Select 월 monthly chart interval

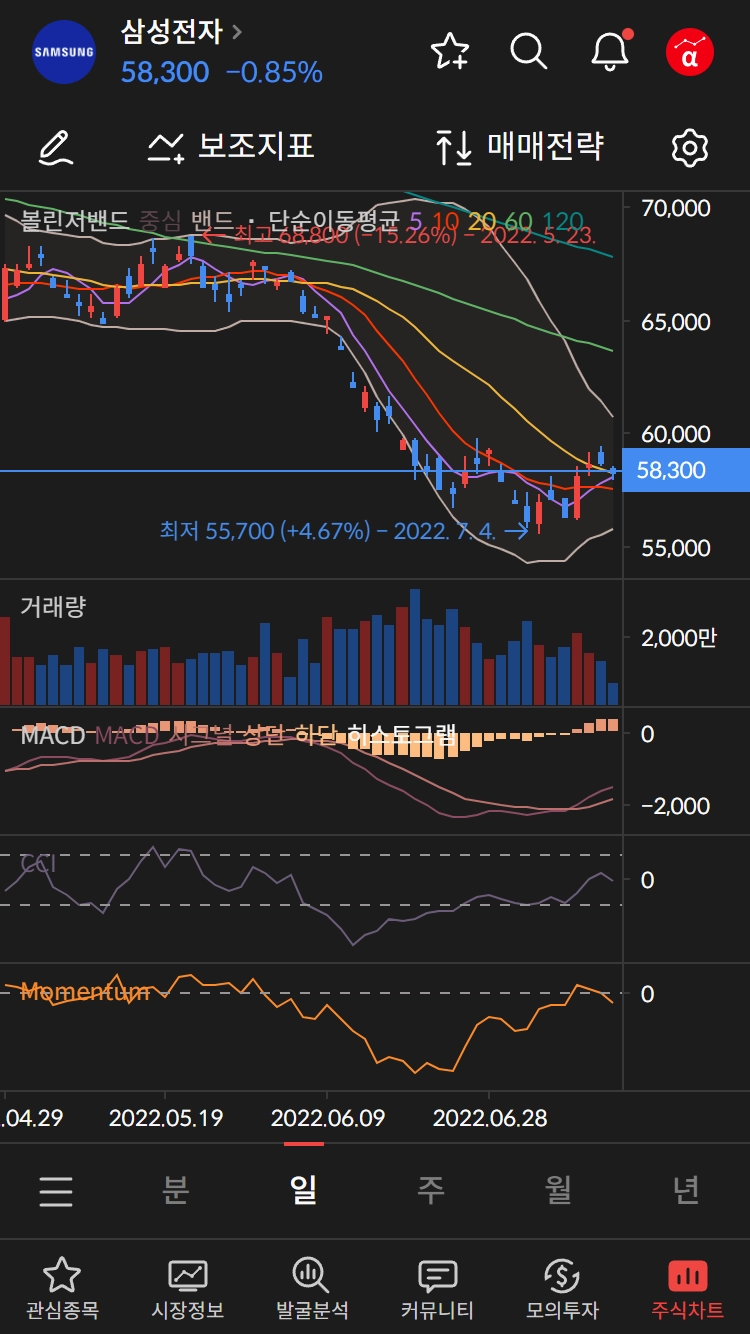558,1190
